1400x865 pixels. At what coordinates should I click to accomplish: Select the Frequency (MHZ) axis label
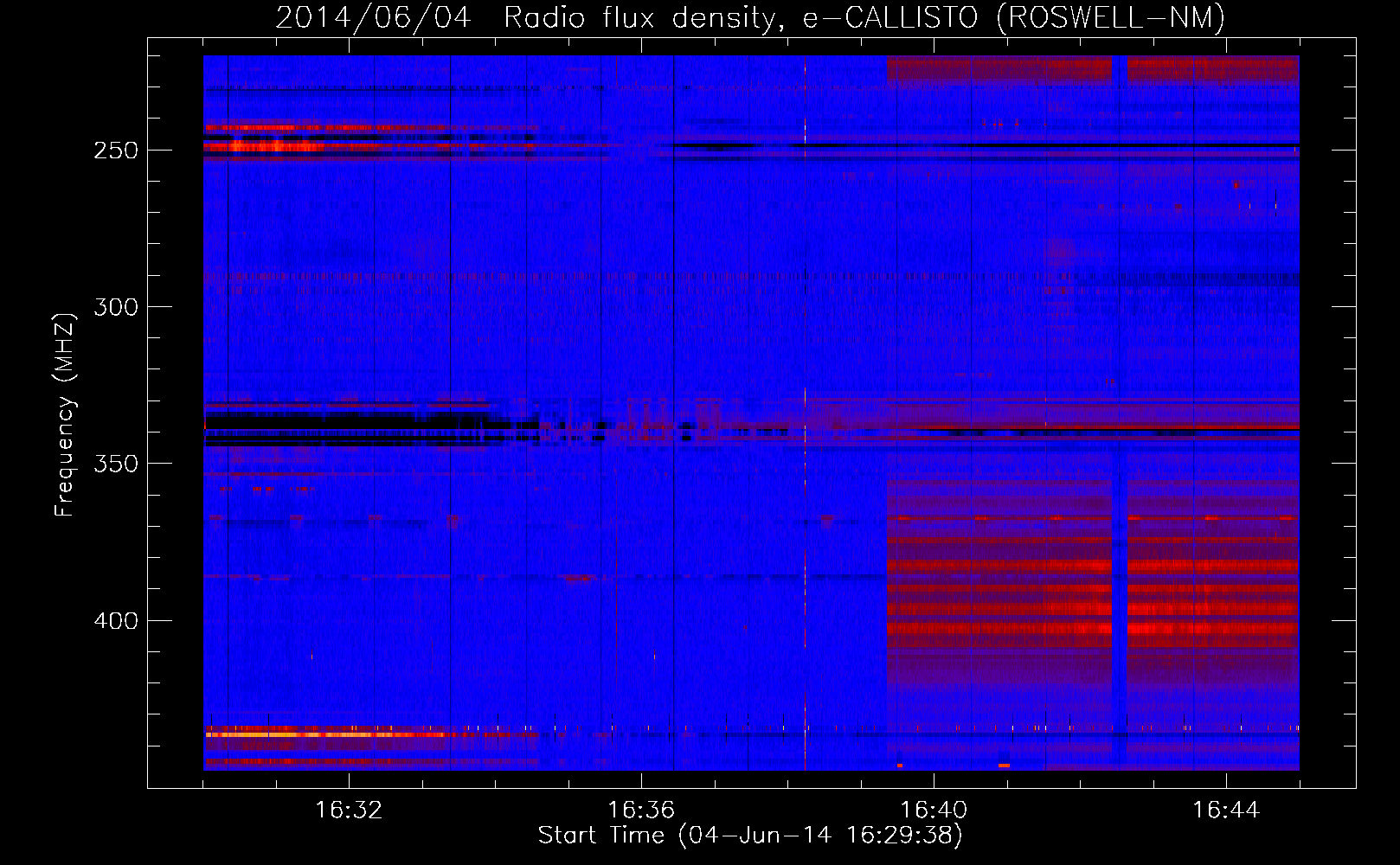[x=65, y=414]
